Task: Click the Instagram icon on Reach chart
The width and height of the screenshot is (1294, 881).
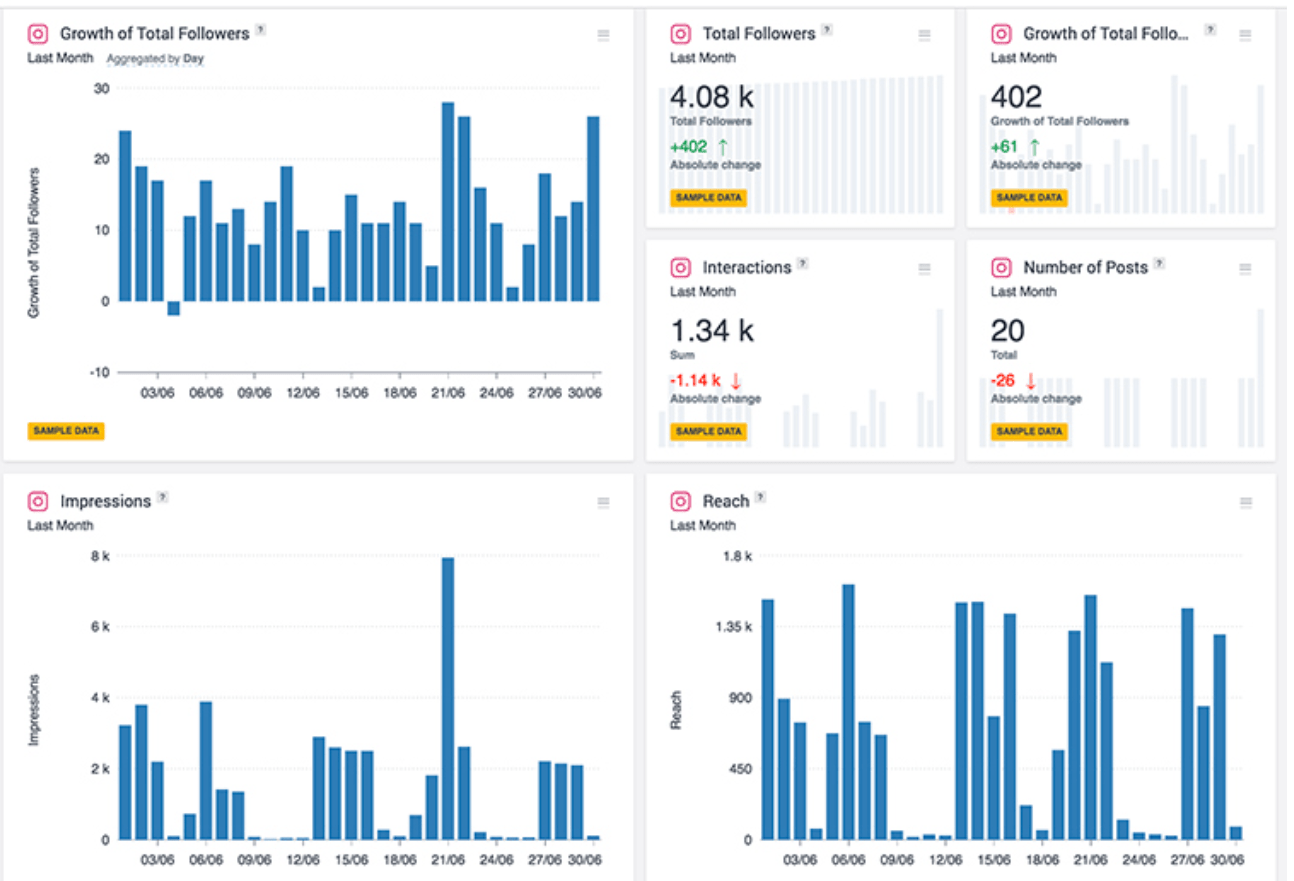Action: (680, 501)
